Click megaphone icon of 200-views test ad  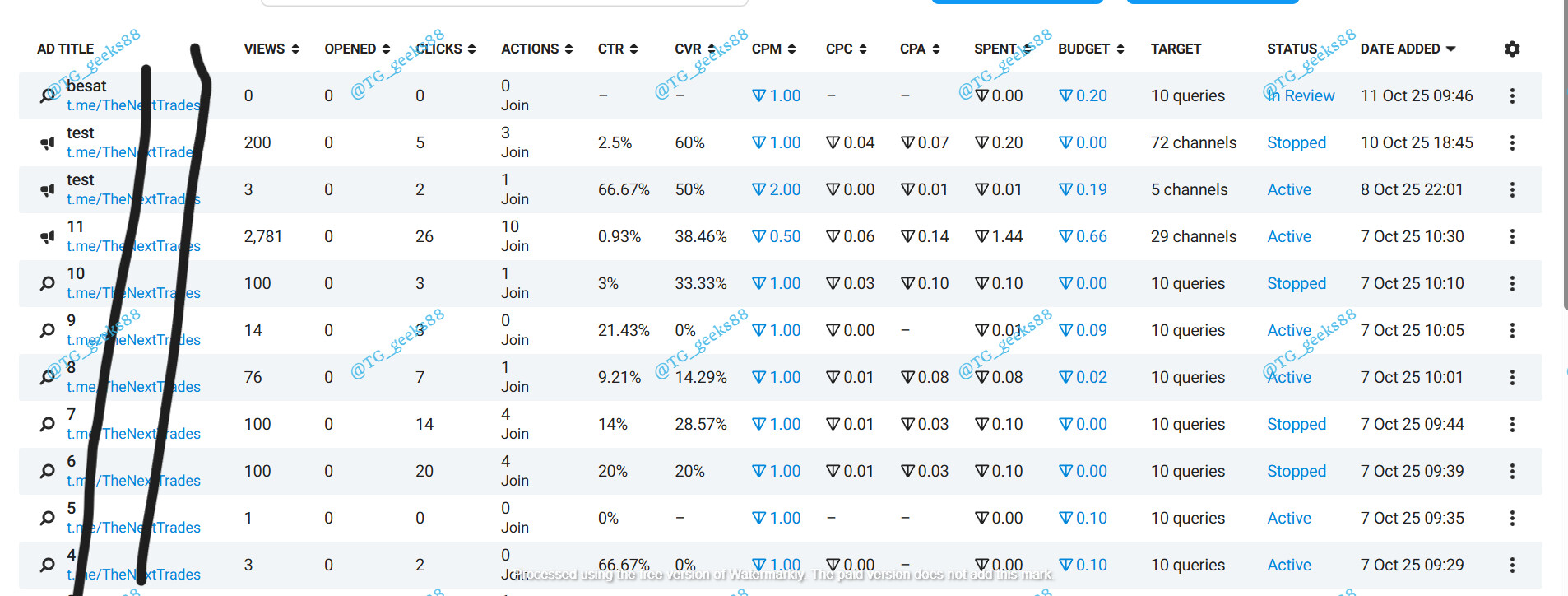[x=48, y=143]
